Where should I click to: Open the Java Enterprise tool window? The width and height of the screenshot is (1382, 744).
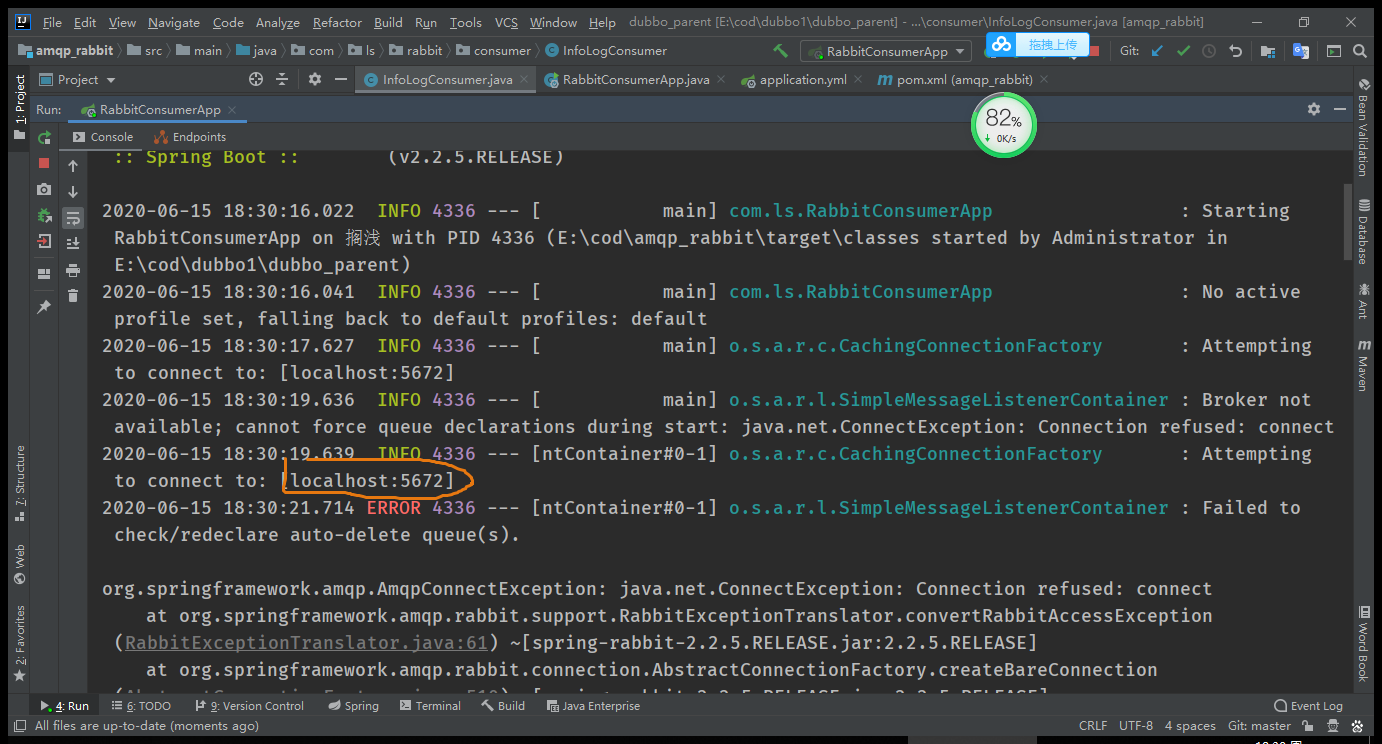(x=593, y=706)
